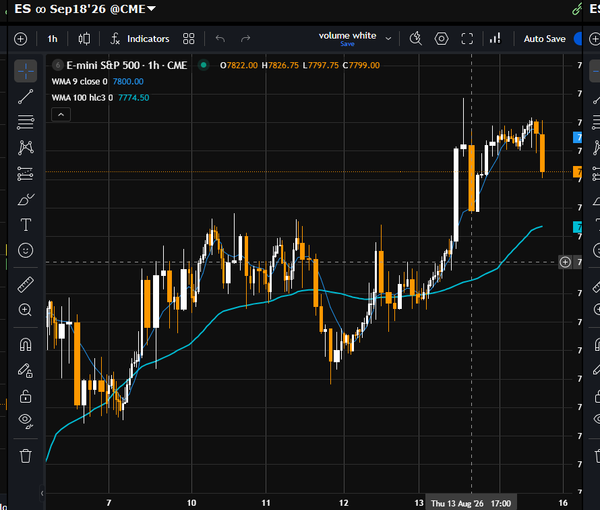
Task: Click the 7800.00 WMA 9 value
Action: click(x=128, y=81)
